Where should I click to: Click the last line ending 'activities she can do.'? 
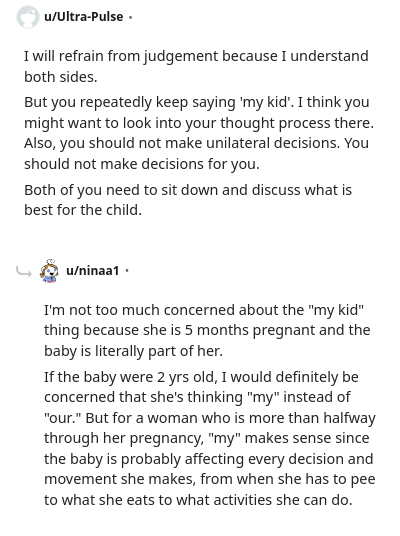[x=198, y=500]
